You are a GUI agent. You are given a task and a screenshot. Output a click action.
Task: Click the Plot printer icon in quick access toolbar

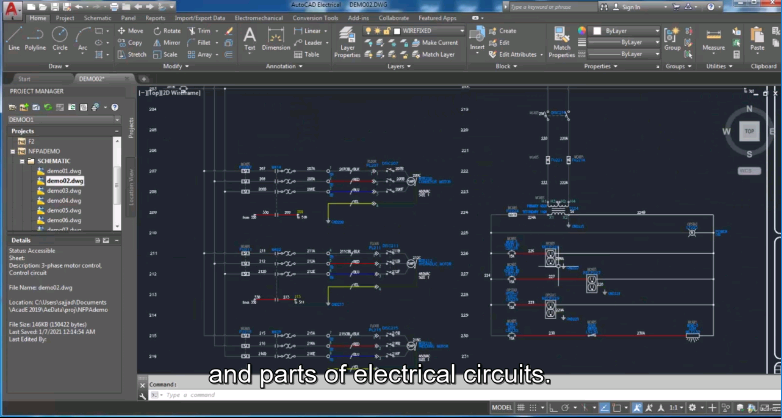coord(114,6)
